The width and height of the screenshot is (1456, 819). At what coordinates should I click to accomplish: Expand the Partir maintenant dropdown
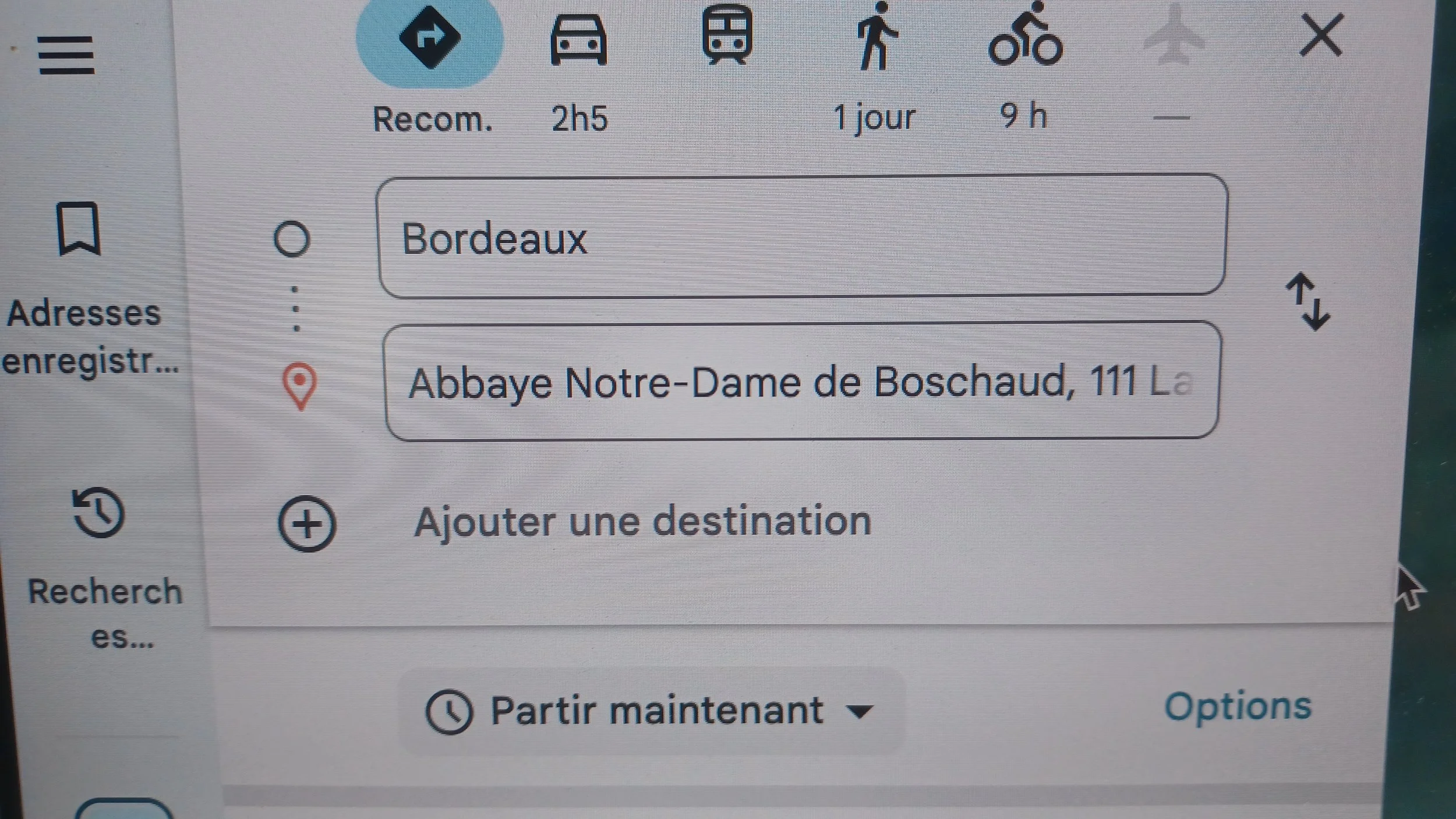pos(651,711)
